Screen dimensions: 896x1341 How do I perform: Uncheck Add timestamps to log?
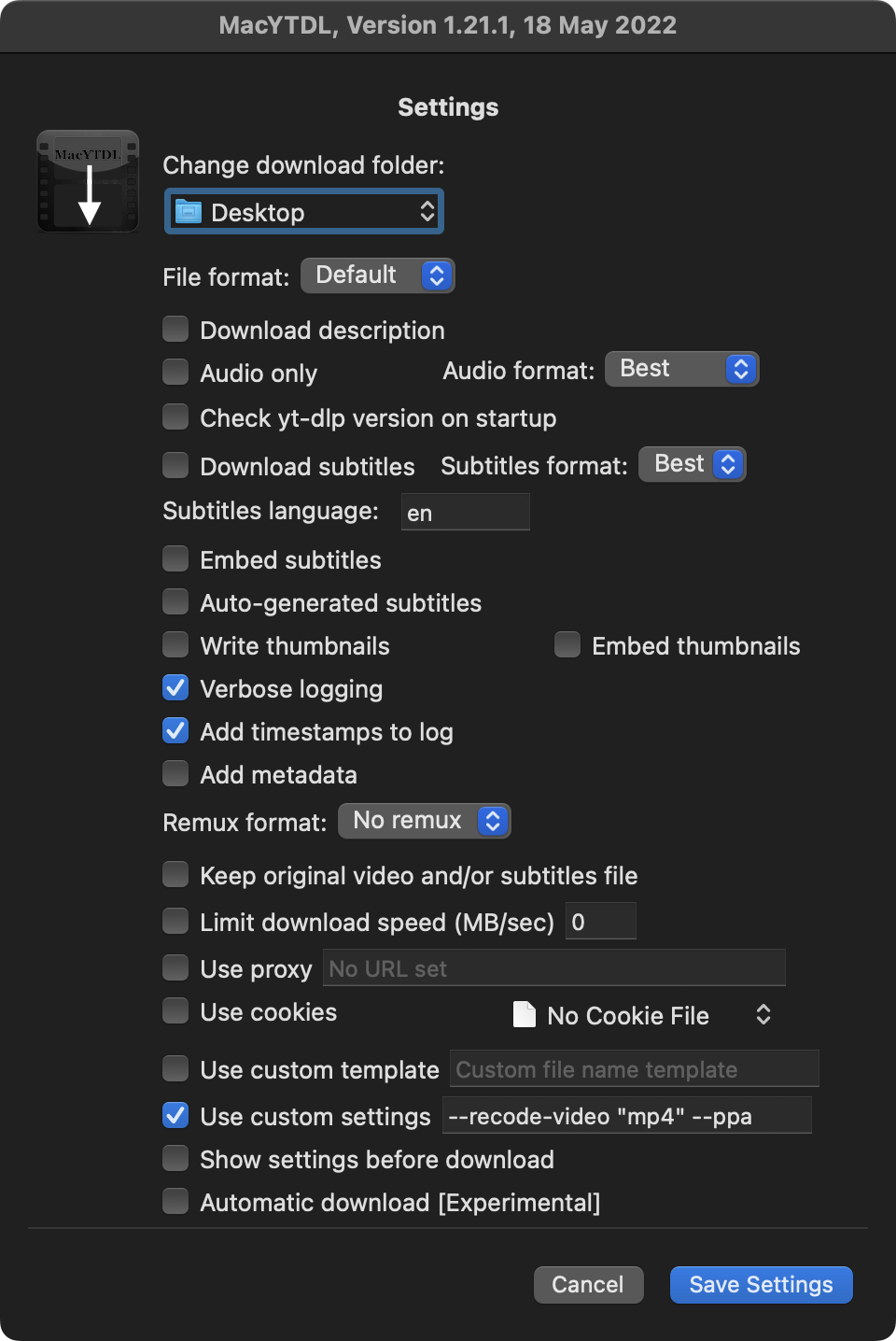click(175, 730)
